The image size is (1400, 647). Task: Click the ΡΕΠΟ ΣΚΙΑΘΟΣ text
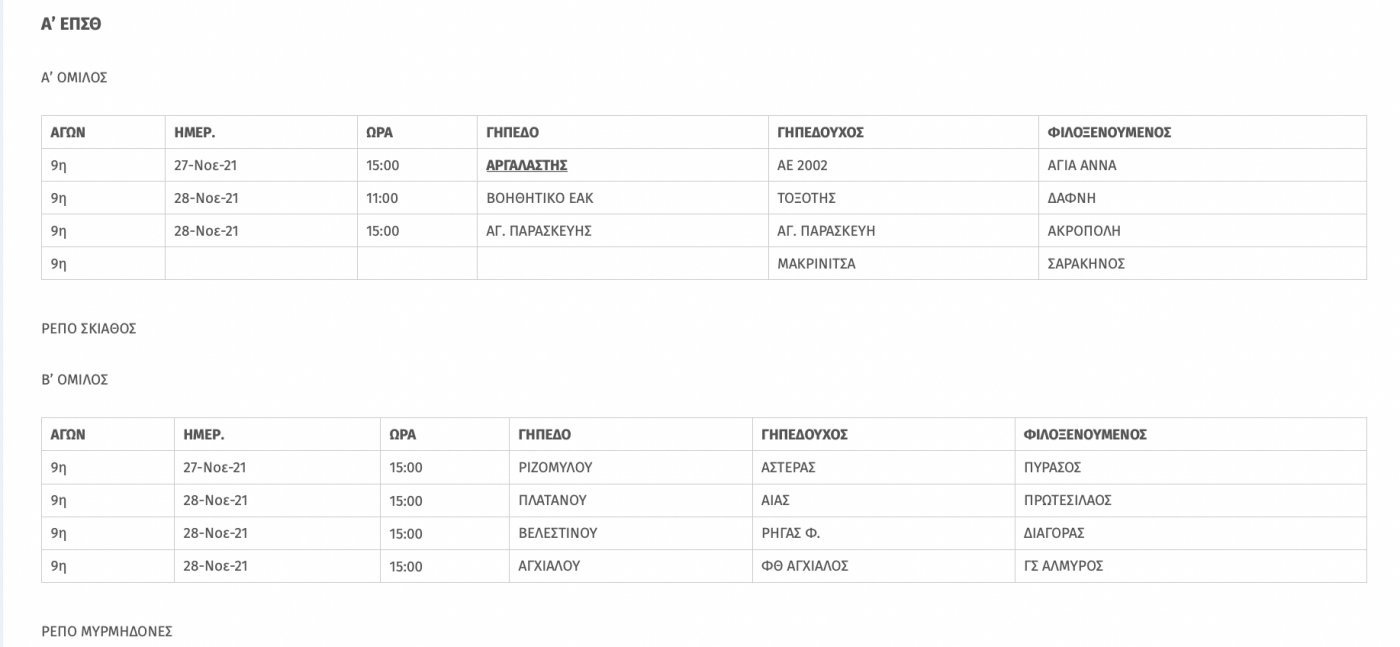click(88, 328)
